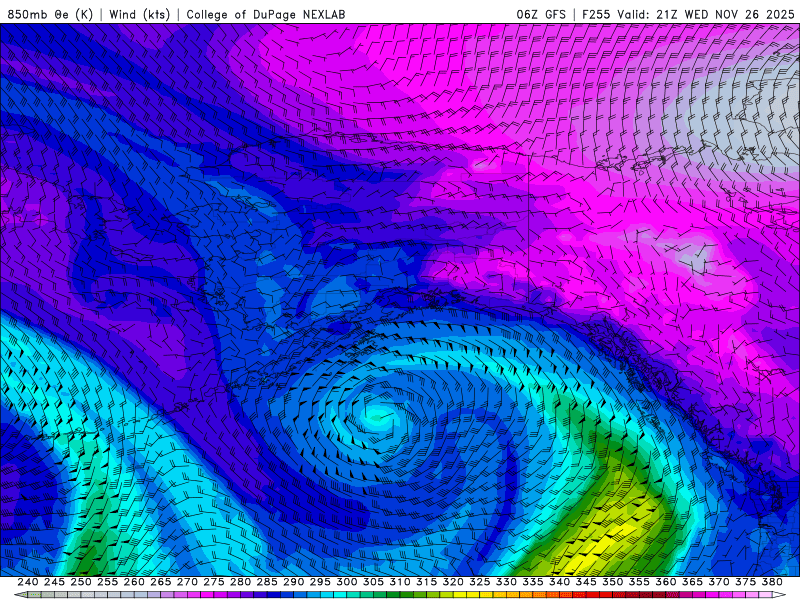The width and height of the screenshot is (800, 600).
Task: Click the 240 value on the color scale
Action: (x=28, y=582)
